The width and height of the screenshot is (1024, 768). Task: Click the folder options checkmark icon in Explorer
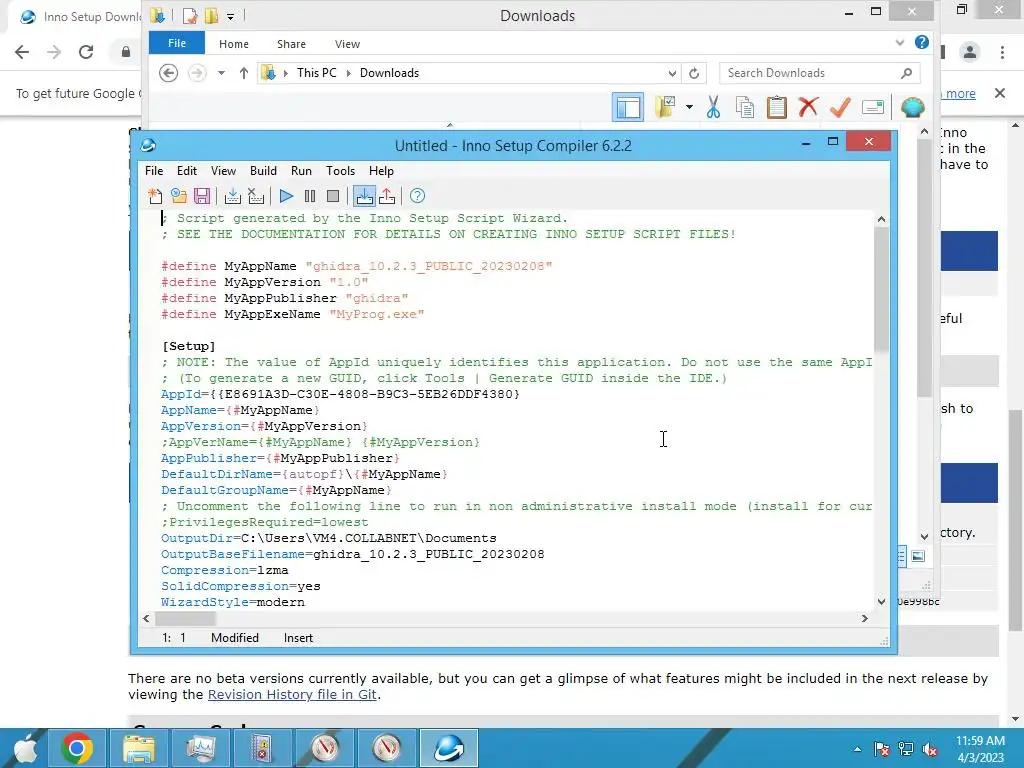tap(665, 106)
